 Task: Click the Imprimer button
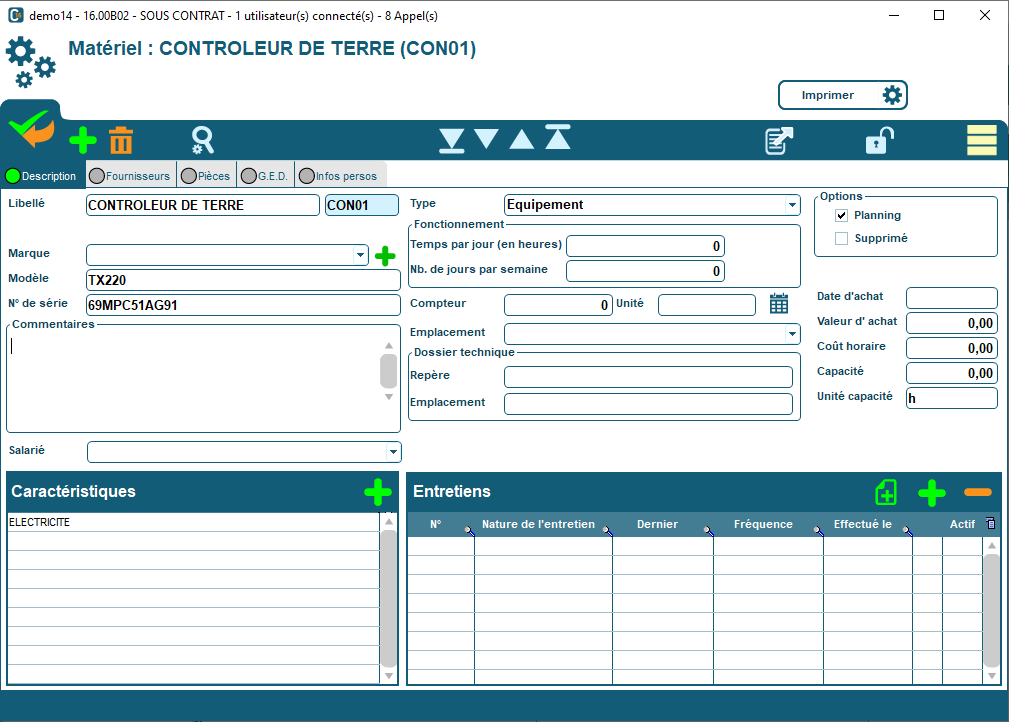[x=826, y=95]
